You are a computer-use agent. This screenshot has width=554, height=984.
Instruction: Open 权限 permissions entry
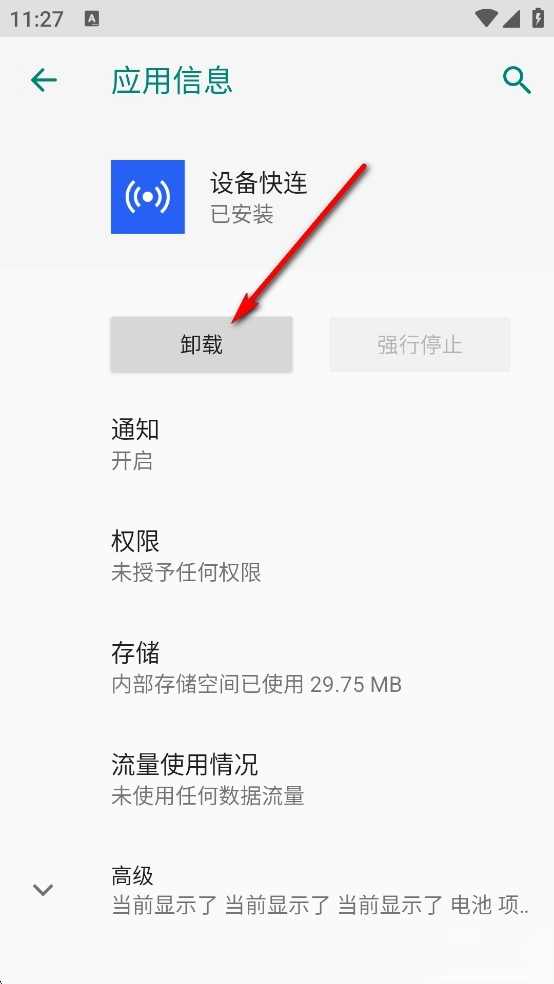pyautogui.click(x=277, y=556)
